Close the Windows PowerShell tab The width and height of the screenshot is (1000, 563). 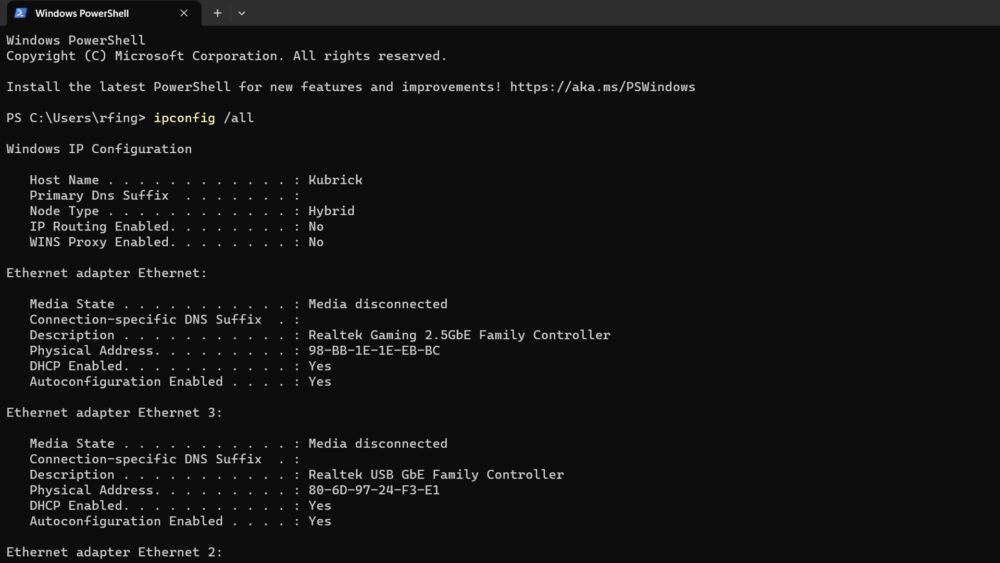(185, 13)
